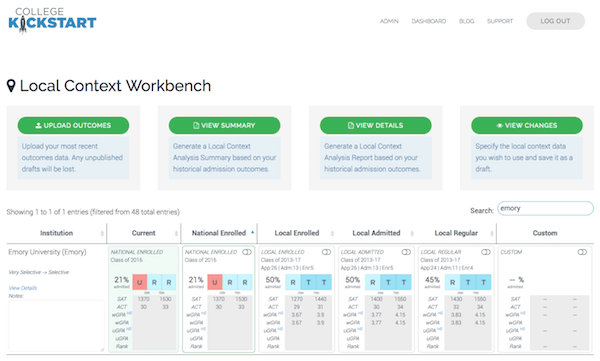Click the R swatch in Local Regular card

click(452, 282)
